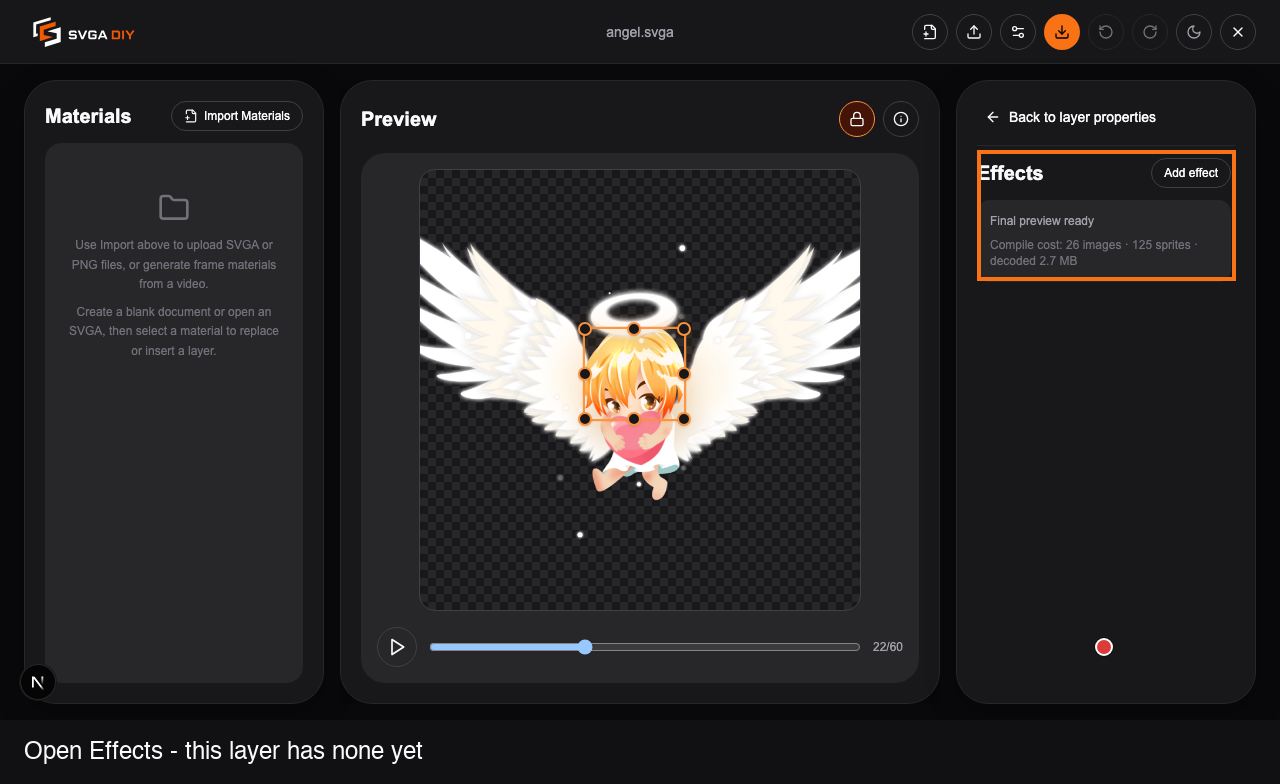Open the info icon in Preview

pyautogui.click(x=901, y=119)
